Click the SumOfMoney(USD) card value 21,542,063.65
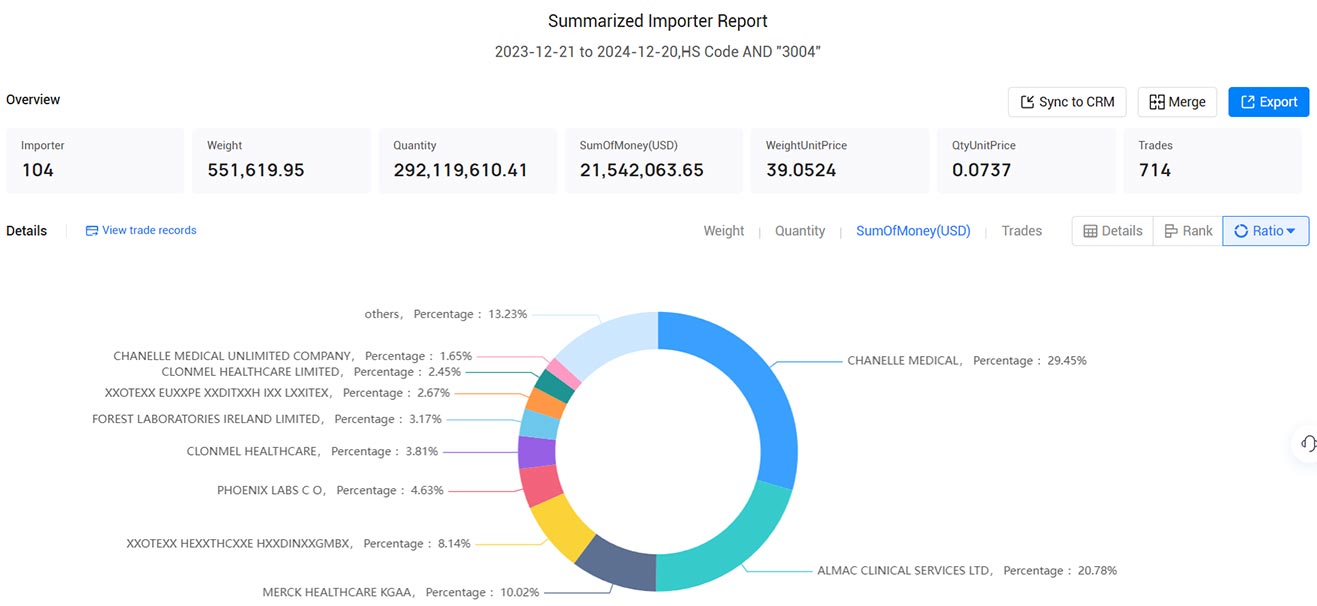 tap(642, 170)
